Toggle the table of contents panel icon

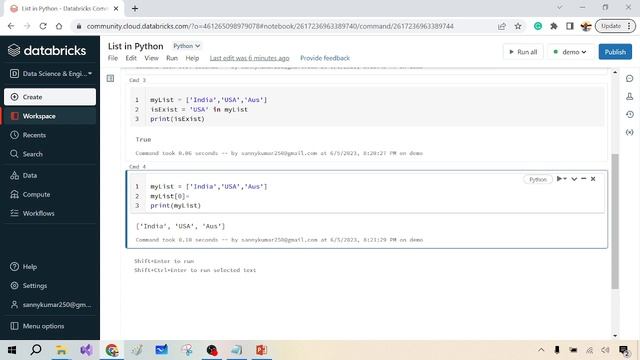pyautogui.click(x=110, y=78)
